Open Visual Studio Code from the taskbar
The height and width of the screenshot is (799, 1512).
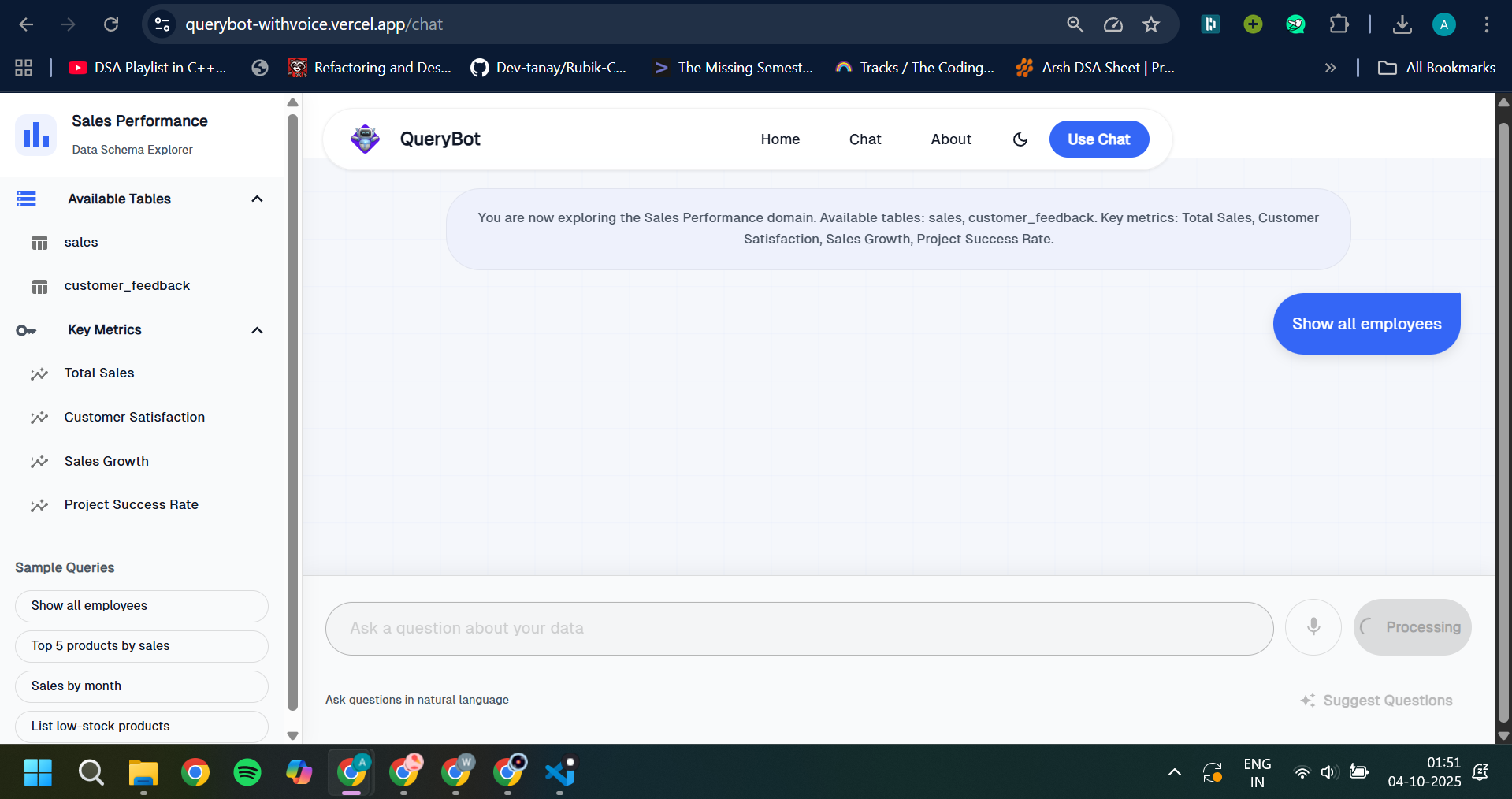pyautogui.click(x=559, y=772)
